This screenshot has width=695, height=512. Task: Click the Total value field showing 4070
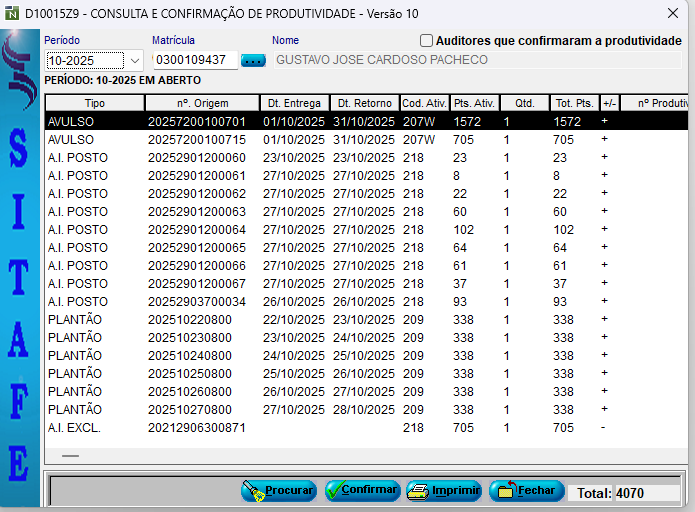pyautogui.click(x=646, y=493)
